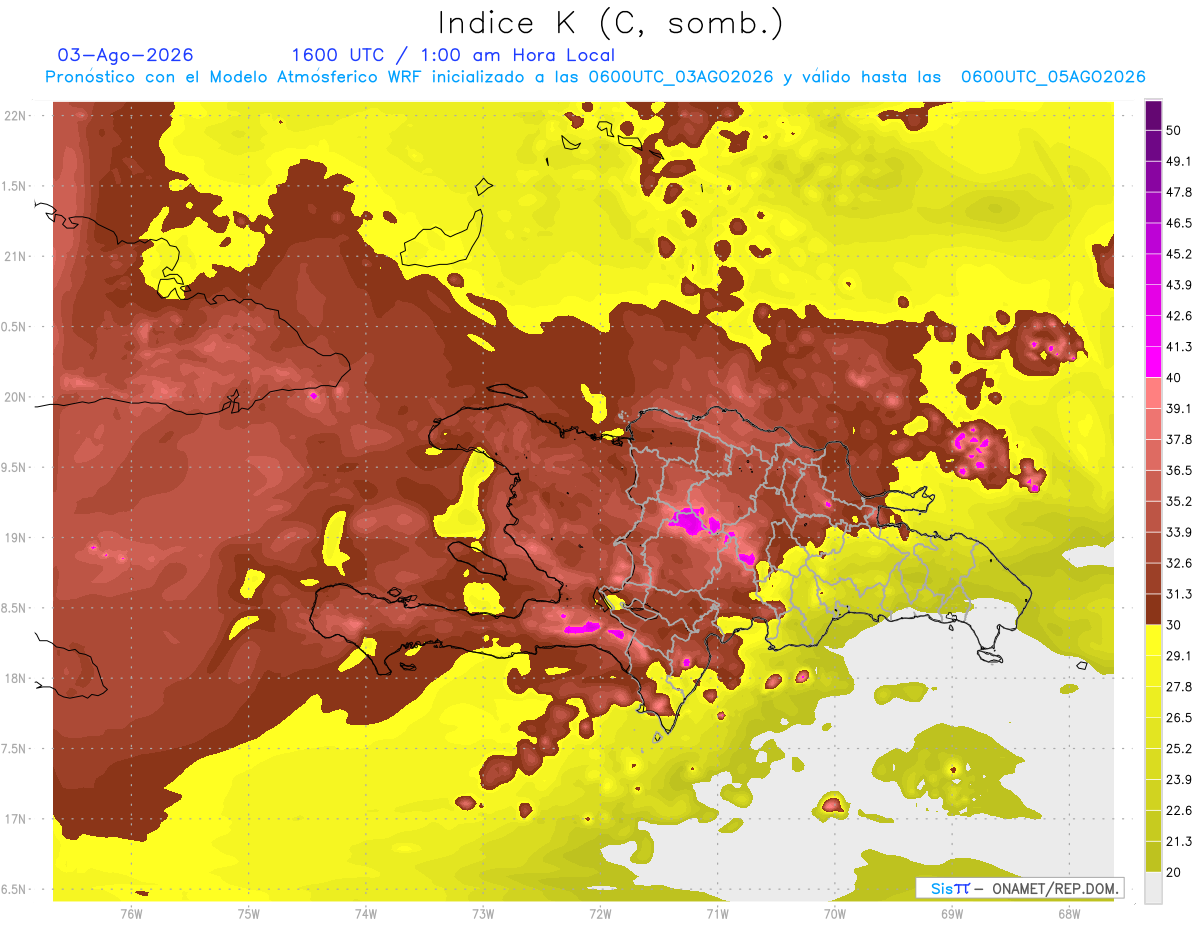Click the '69W' longitude label
1200x927 pixels.
[951, 914]
